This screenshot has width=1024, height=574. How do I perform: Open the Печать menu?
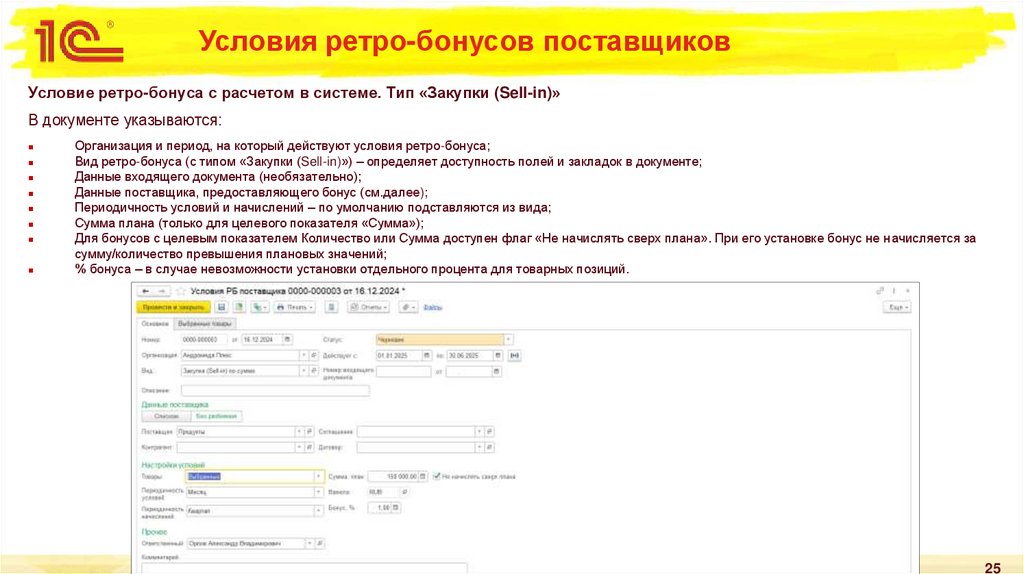tap(295, 307)
